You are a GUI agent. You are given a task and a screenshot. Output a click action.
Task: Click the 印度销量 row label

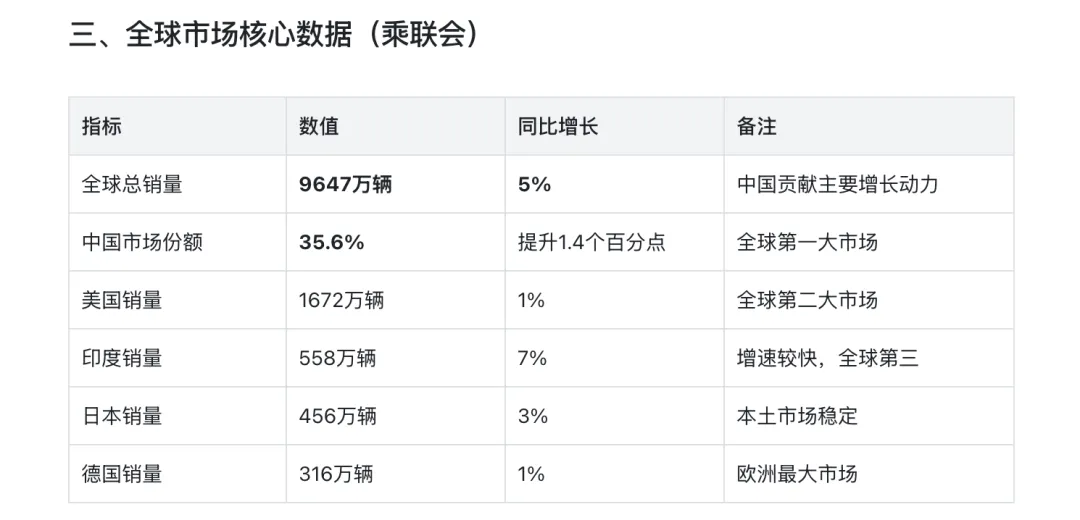coord(122,358)
